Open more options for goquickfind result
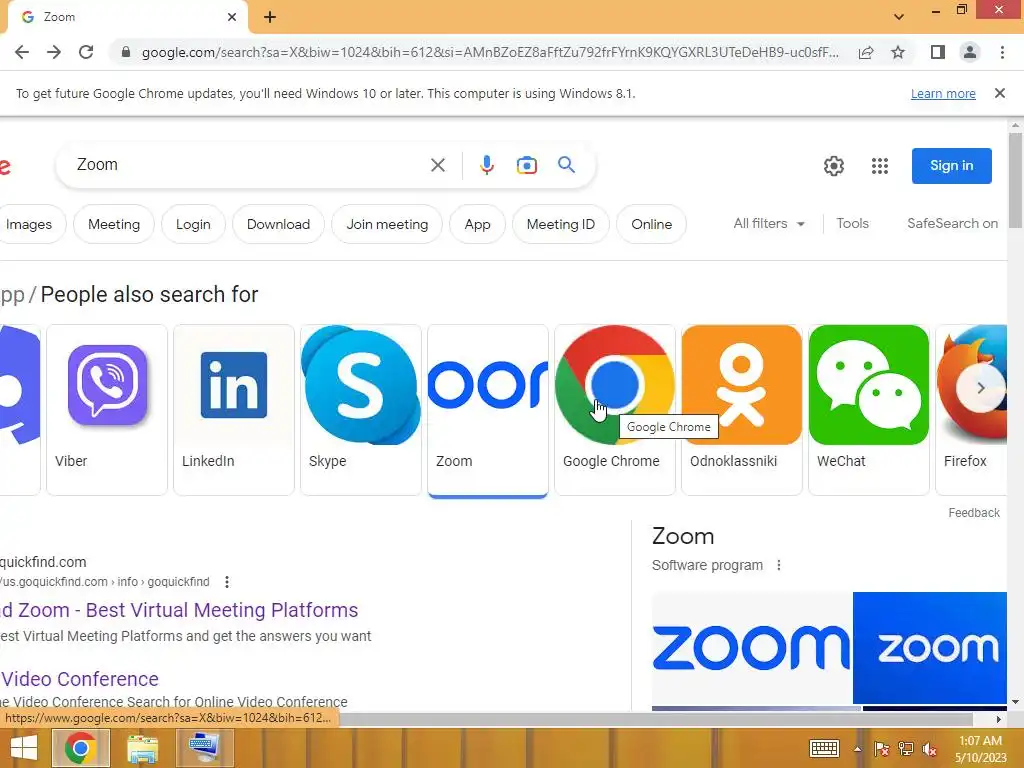 (227, 581)
